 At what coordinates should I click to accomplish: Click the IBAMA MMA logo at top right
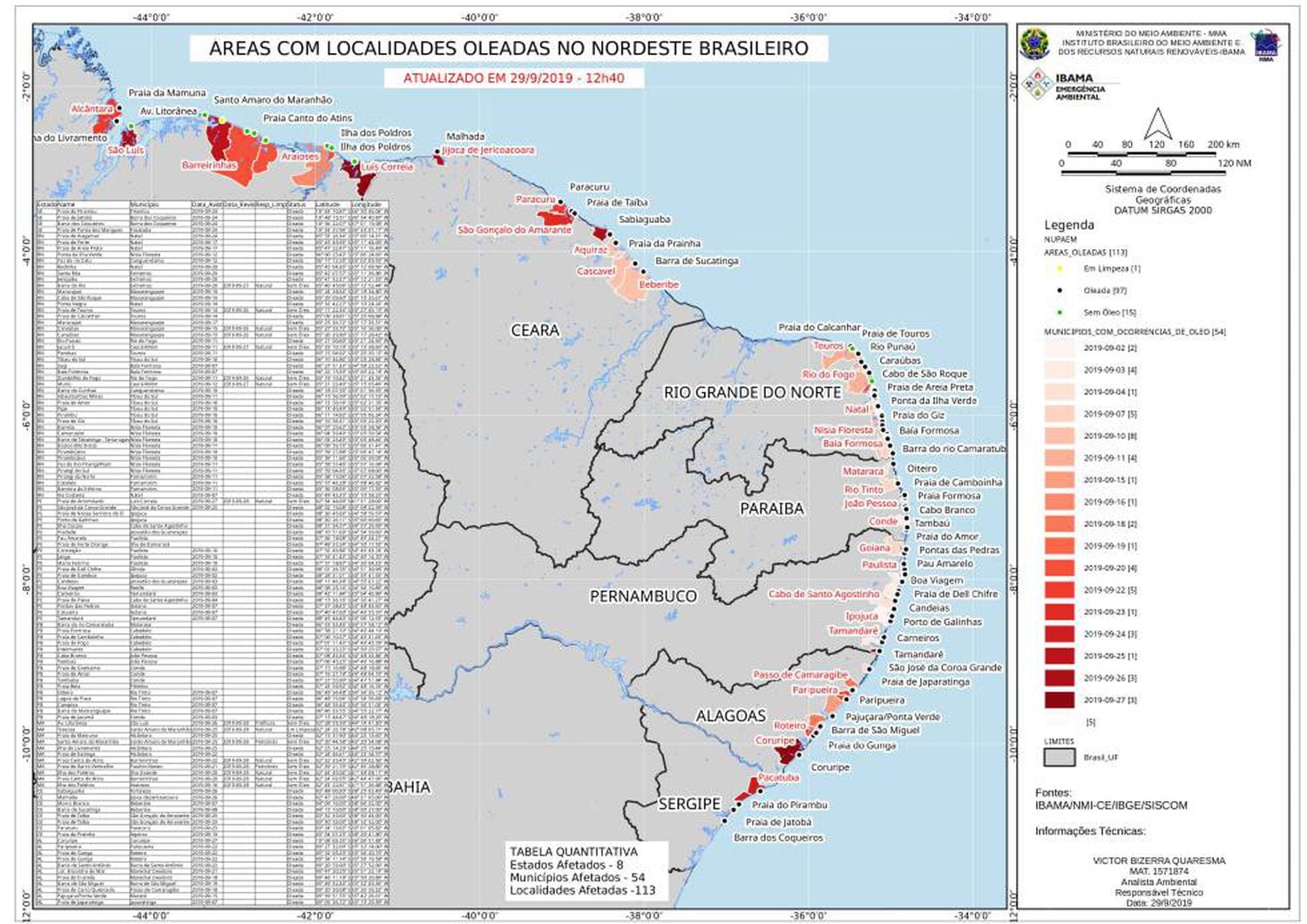point(1265,44)
